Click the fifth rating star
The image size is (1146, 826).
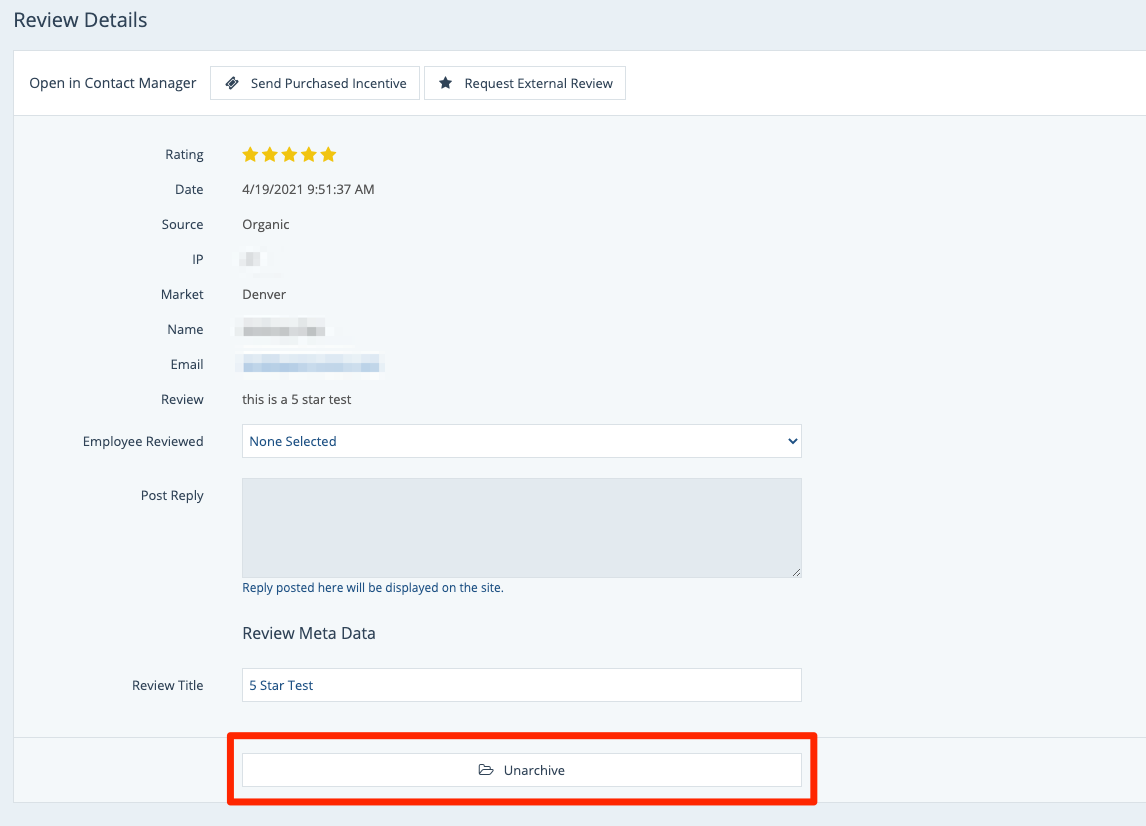[x=328, y=154]
